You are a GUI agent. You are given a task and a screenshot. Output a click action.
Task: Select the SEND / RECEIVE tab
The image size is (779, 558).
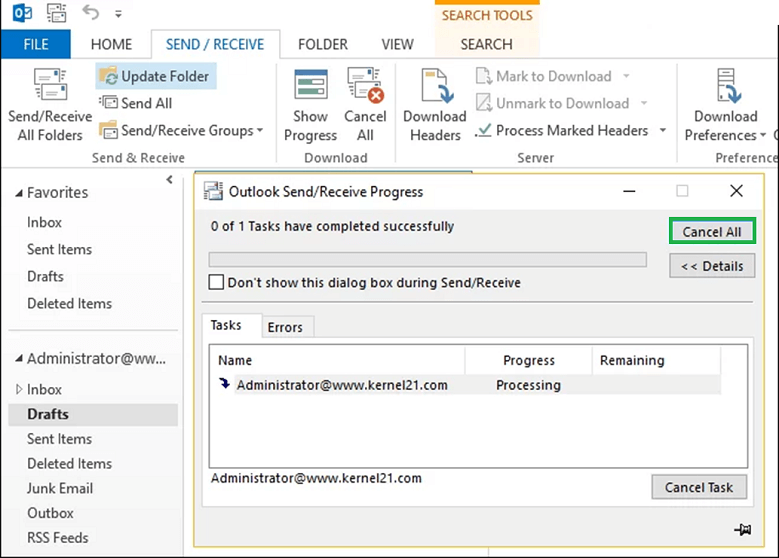point(215,44)
